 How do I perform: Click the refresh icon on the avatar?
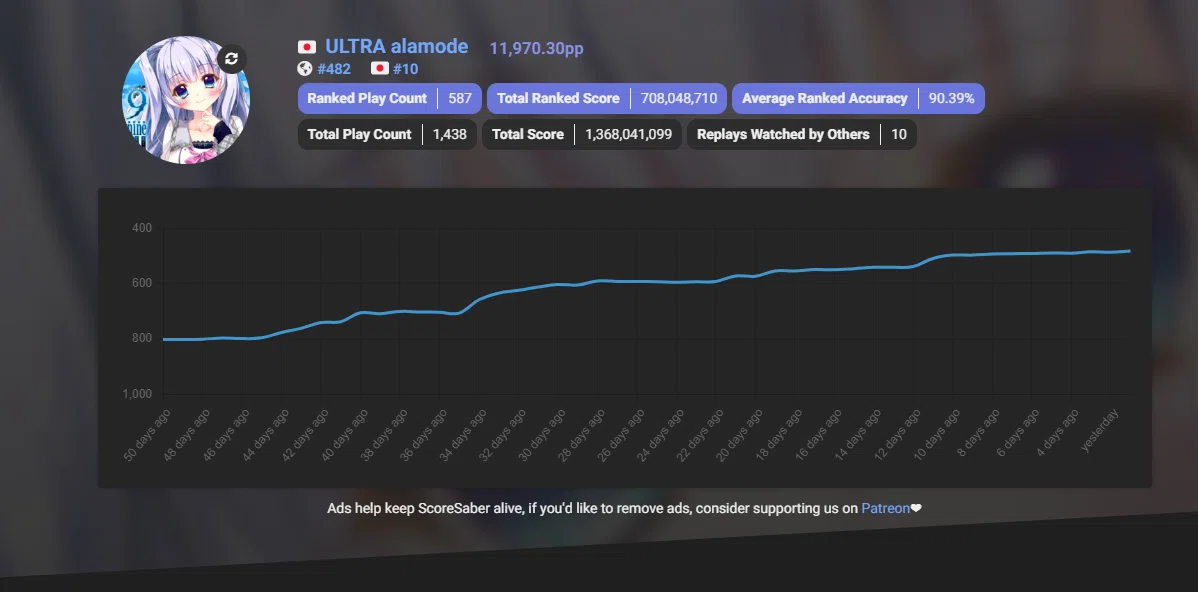tap(232, 59)
